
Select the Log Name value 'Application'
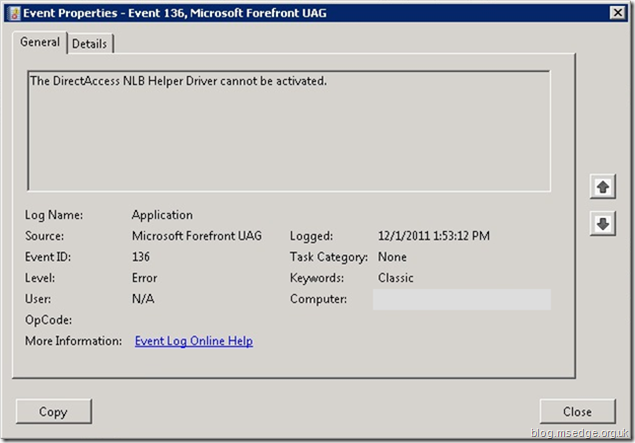pyautogui.click(x=162, y=215)
